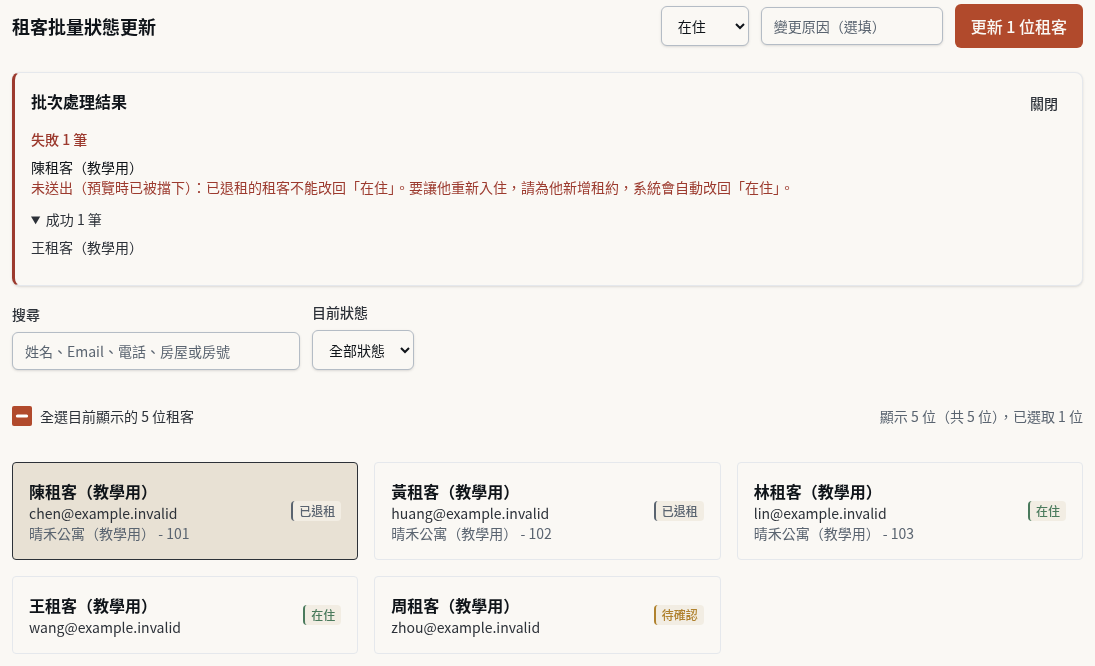Click the 批次處理結果 heading
Image resolution: width=1095 pixels, height=666 pixels.
pos(79,103)
